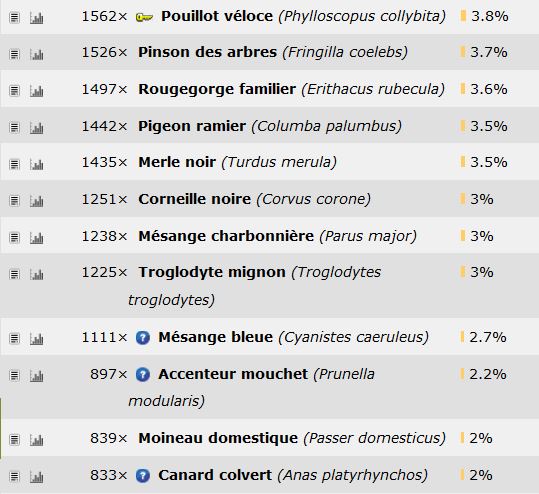Open list icon for Mésange charbonnière
539x494 pixels.
pos(14,238)
